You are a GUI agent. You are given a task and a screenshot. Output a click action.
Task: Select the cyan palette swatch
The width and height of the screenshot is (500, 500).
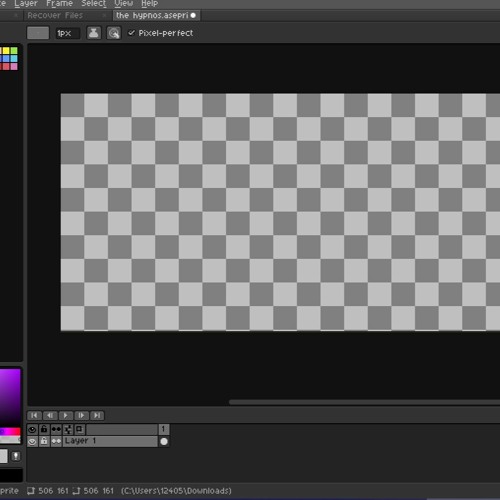point(14,59)
